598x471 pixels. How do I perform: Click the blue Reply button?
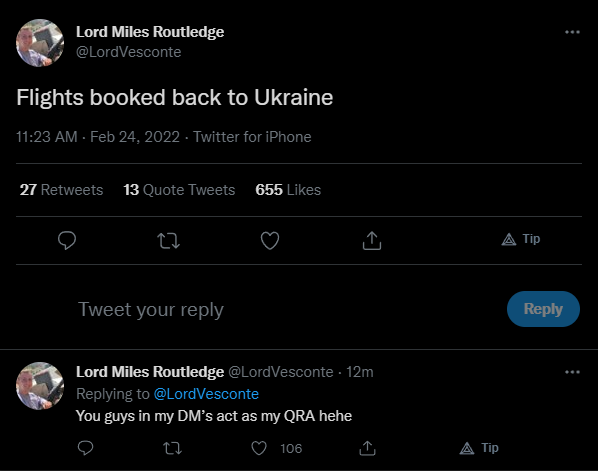[543, 309]
